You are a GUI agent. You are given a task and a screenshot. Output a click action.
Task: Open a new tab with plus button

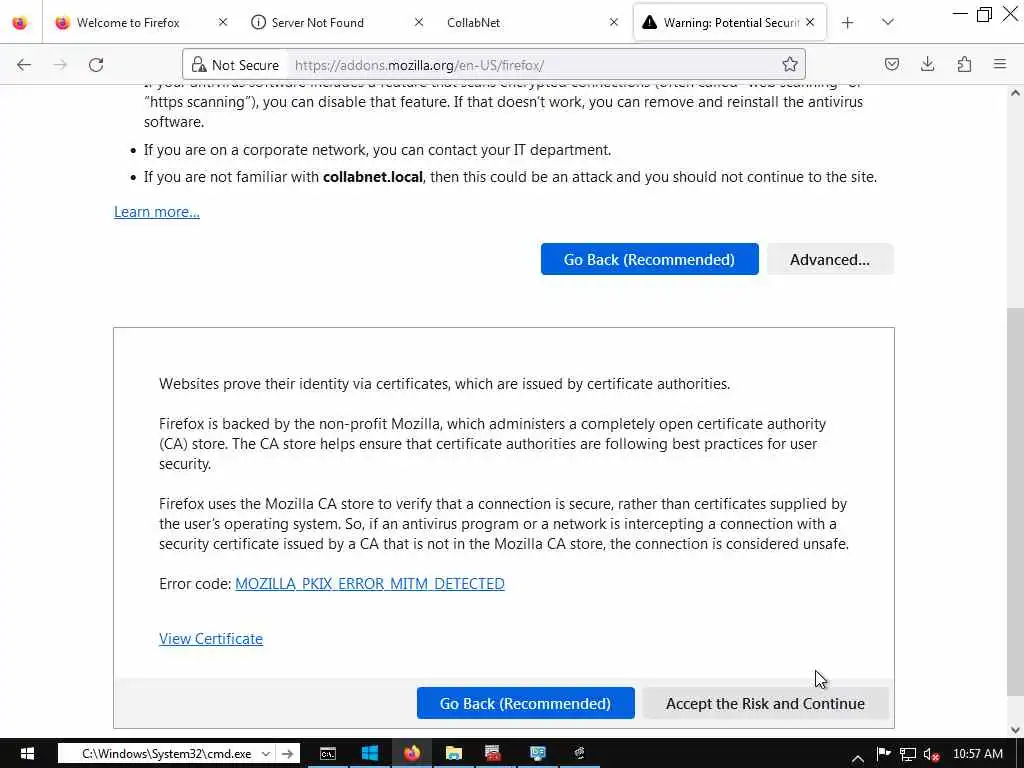pyautogui.click(x=848, y=23)
